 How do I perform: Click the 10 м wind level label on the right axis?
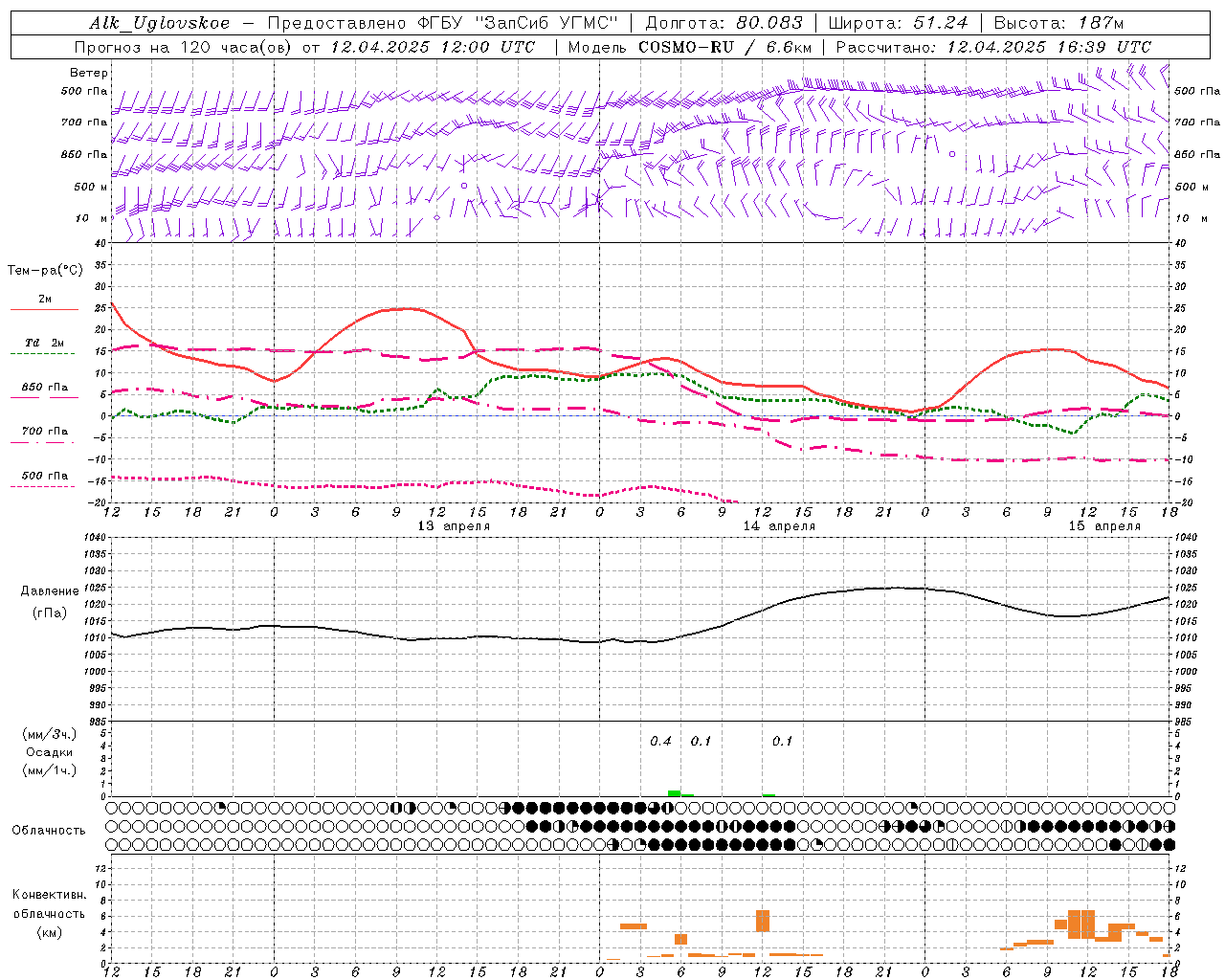[x=1190, y=218]
